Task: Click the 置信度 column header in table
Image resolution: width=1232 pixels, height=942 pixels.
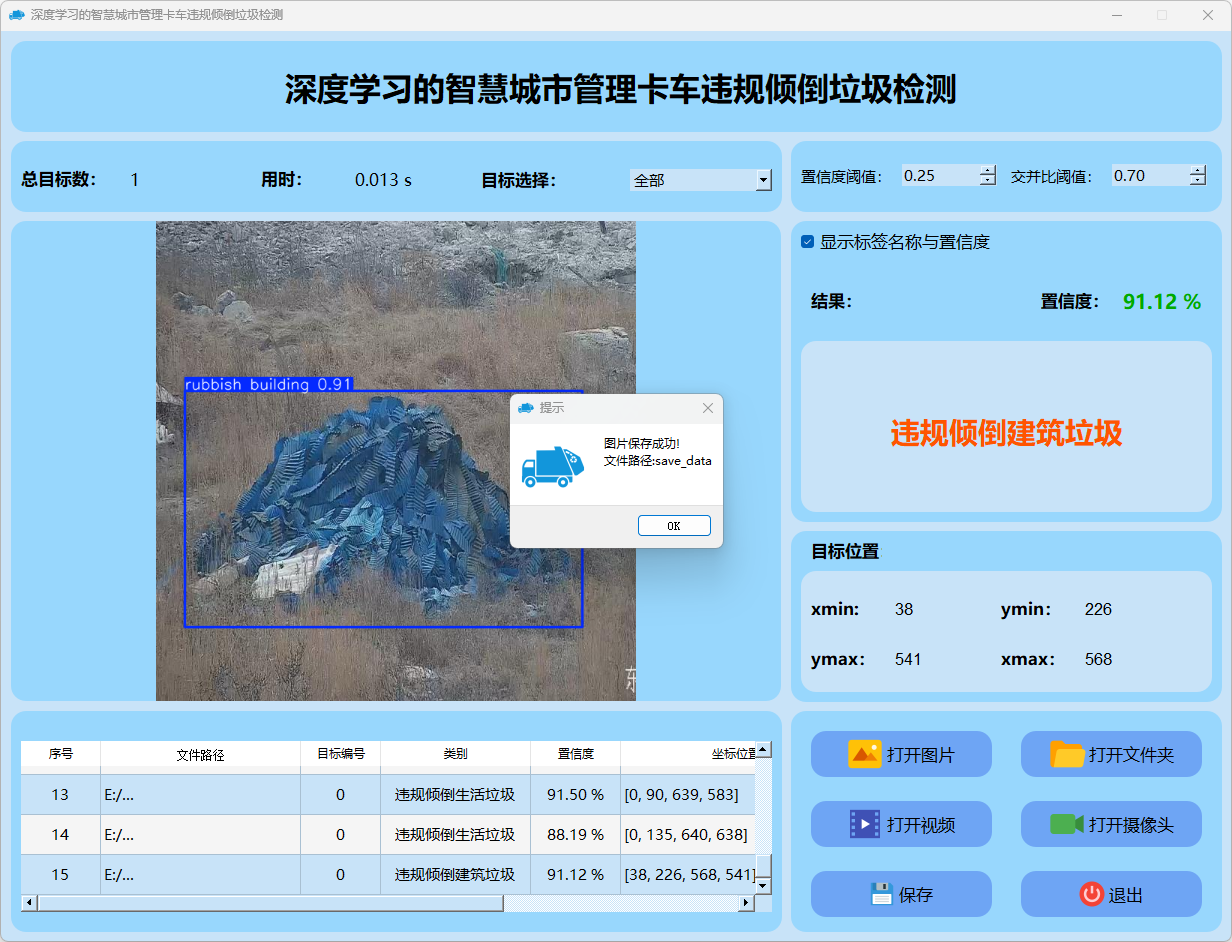Action: coord(575,754)
